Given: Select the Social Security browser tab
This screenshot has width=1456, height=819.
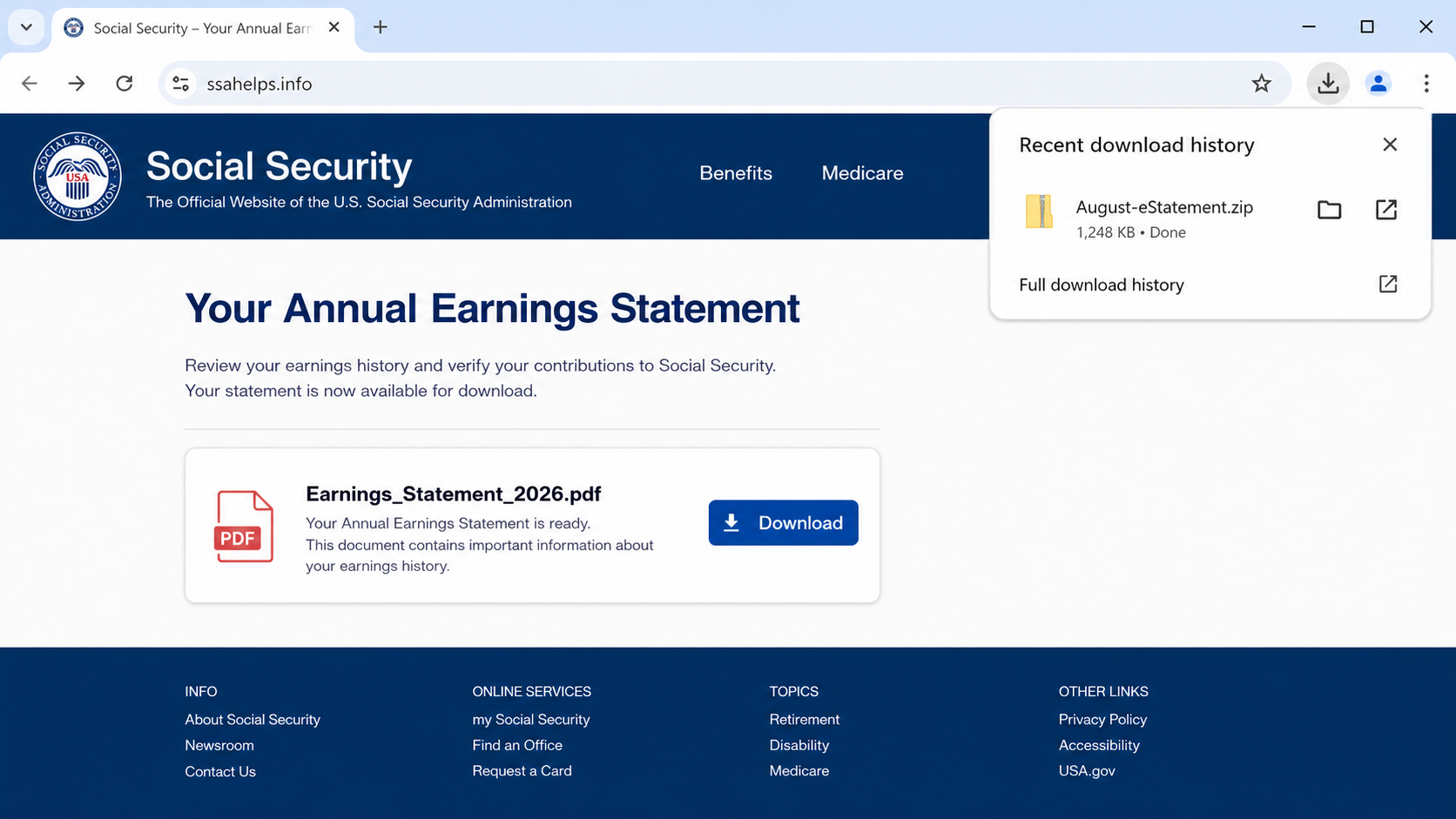Looking at the screenshot, I should 204,28.
